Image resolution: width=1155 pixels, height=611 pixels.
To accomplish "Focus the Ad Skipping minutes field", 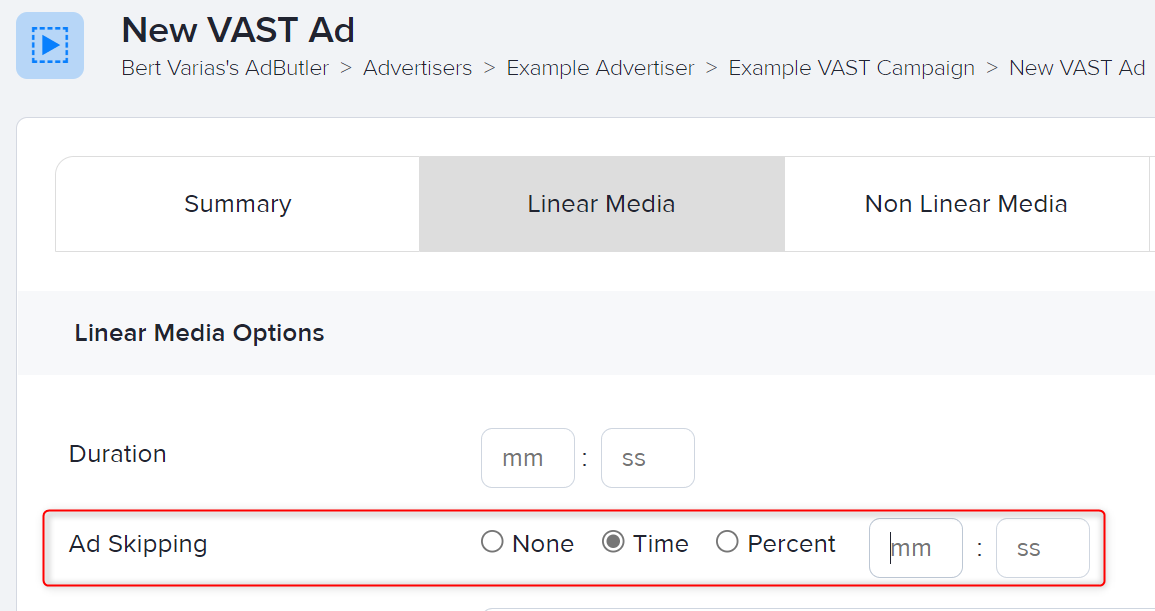I will [915, 547].
